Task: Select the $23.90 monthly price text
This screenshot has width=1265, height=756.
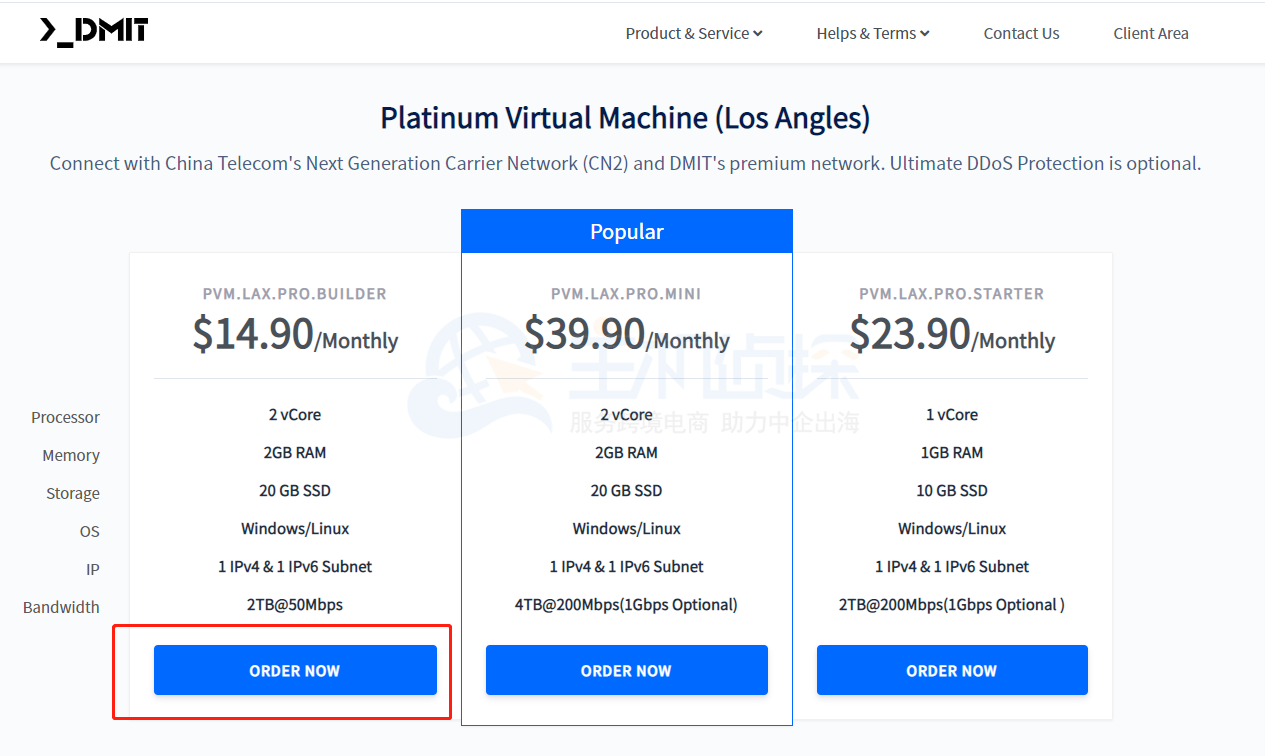Action: point(951,335)
